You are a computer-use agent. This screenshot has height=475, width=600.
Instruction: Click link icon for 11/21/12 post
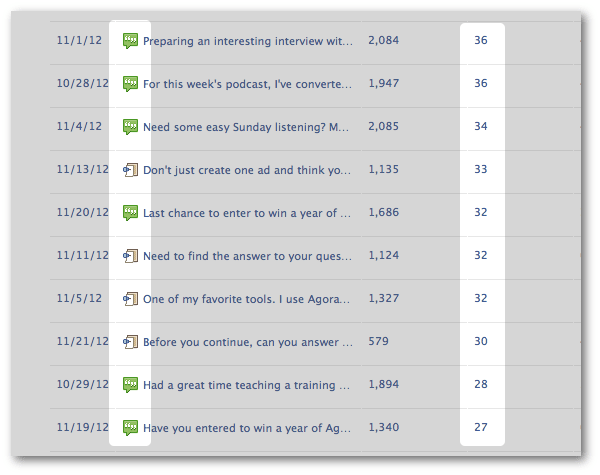coord(130,341)
